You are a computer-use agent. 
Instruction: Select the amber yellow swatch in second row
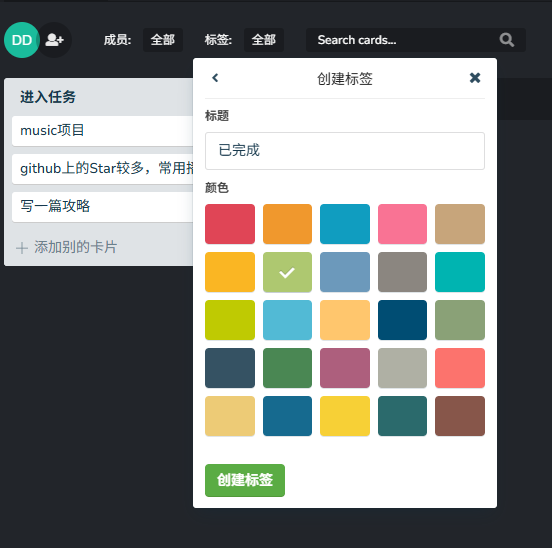click(230, 272)
